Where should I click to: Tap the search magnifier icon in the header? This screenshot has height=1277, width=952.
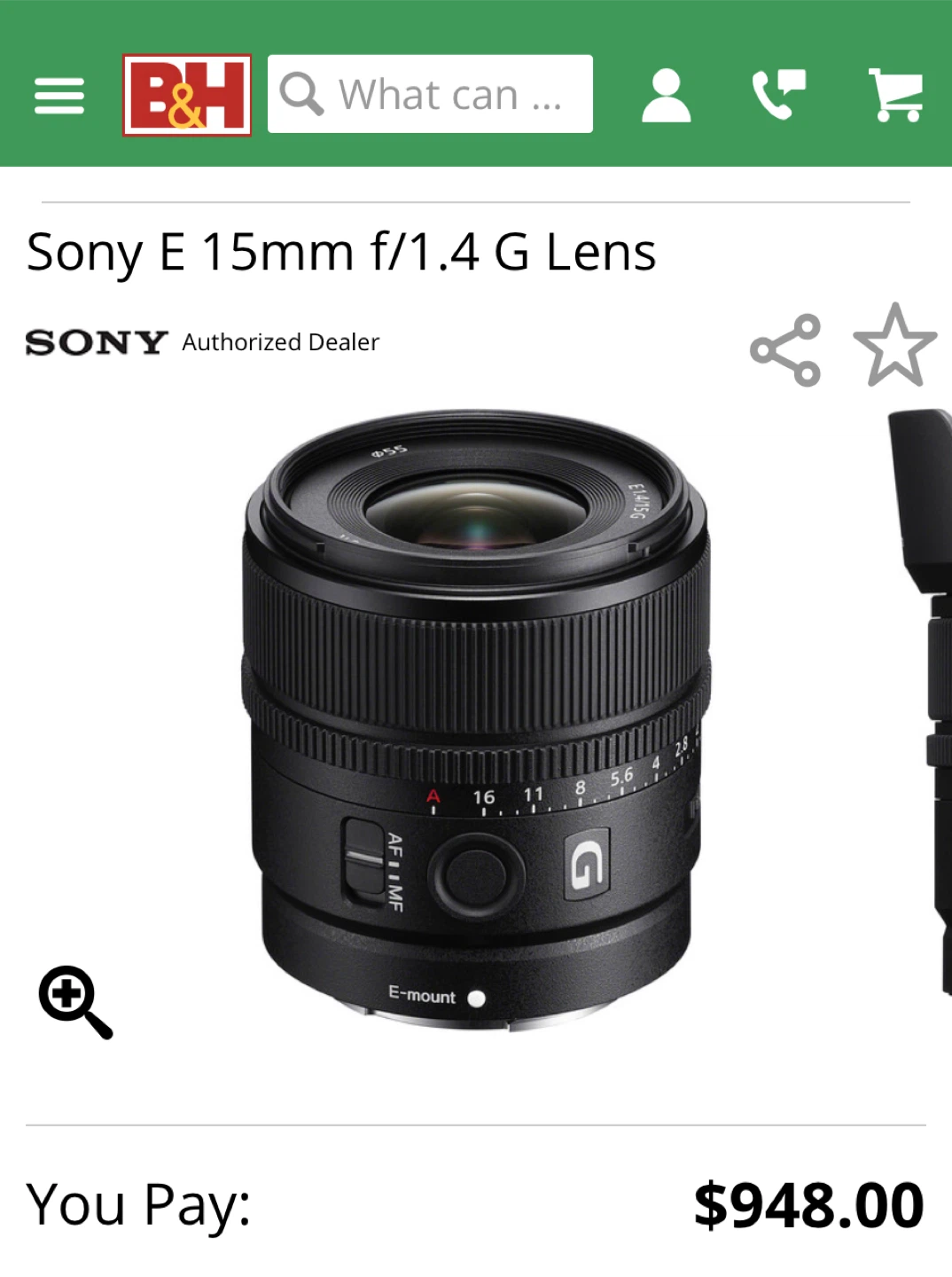pos(301,94)
